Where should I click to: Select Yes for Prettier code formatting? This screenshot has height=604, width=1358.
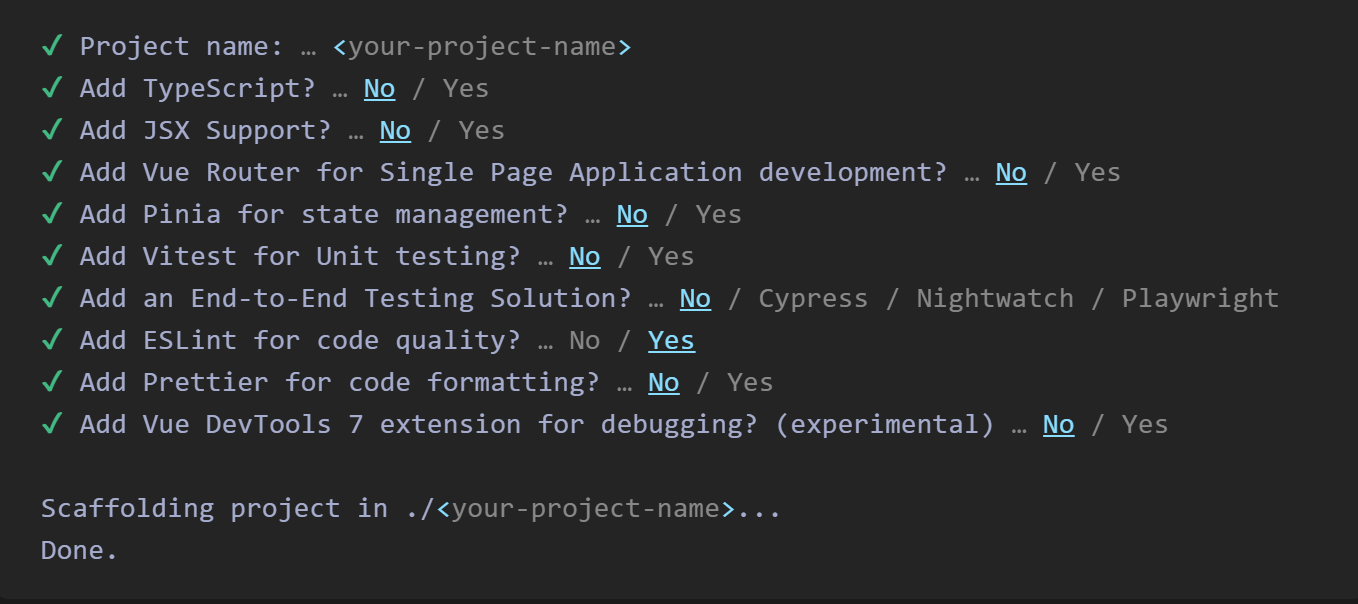(x=750, y=383)
